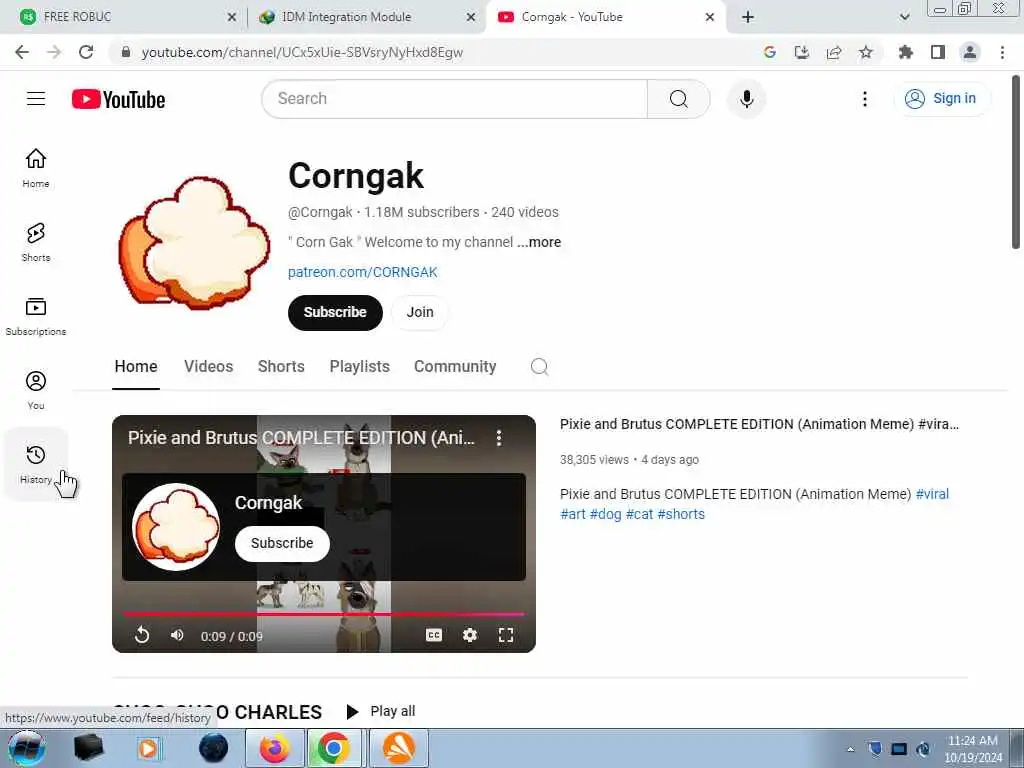Select channel Videos tab

click(x=208, y=366)
